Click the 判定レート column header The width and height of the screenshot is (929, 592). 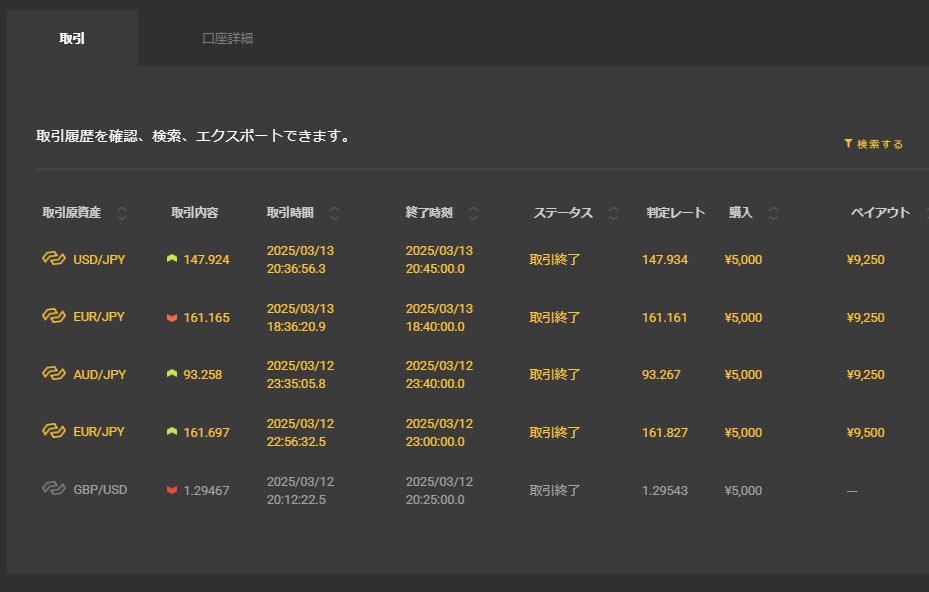pos(675,213)
